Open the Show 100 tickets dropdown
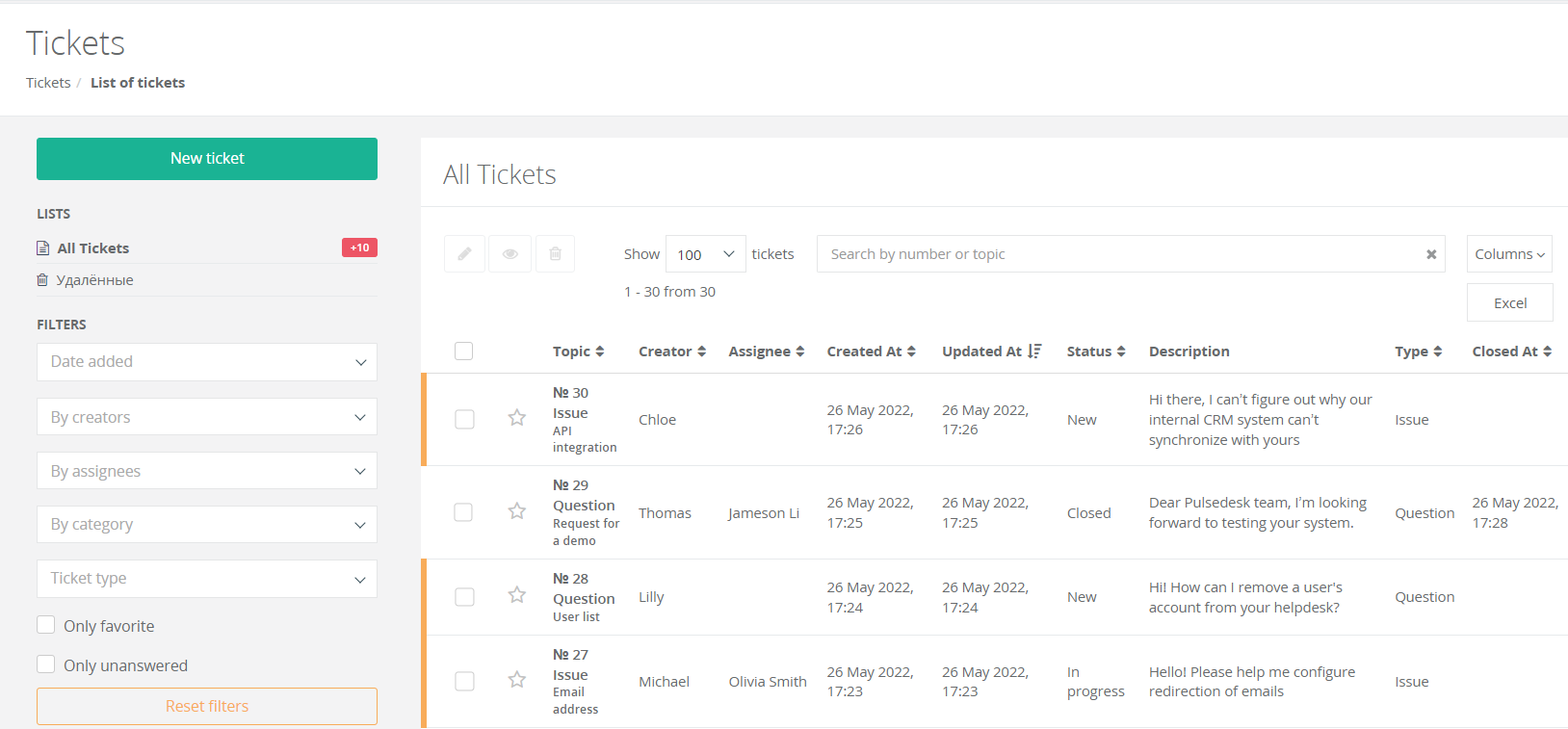This screenshot has width=1568, height=729. [x=706, y=254]
